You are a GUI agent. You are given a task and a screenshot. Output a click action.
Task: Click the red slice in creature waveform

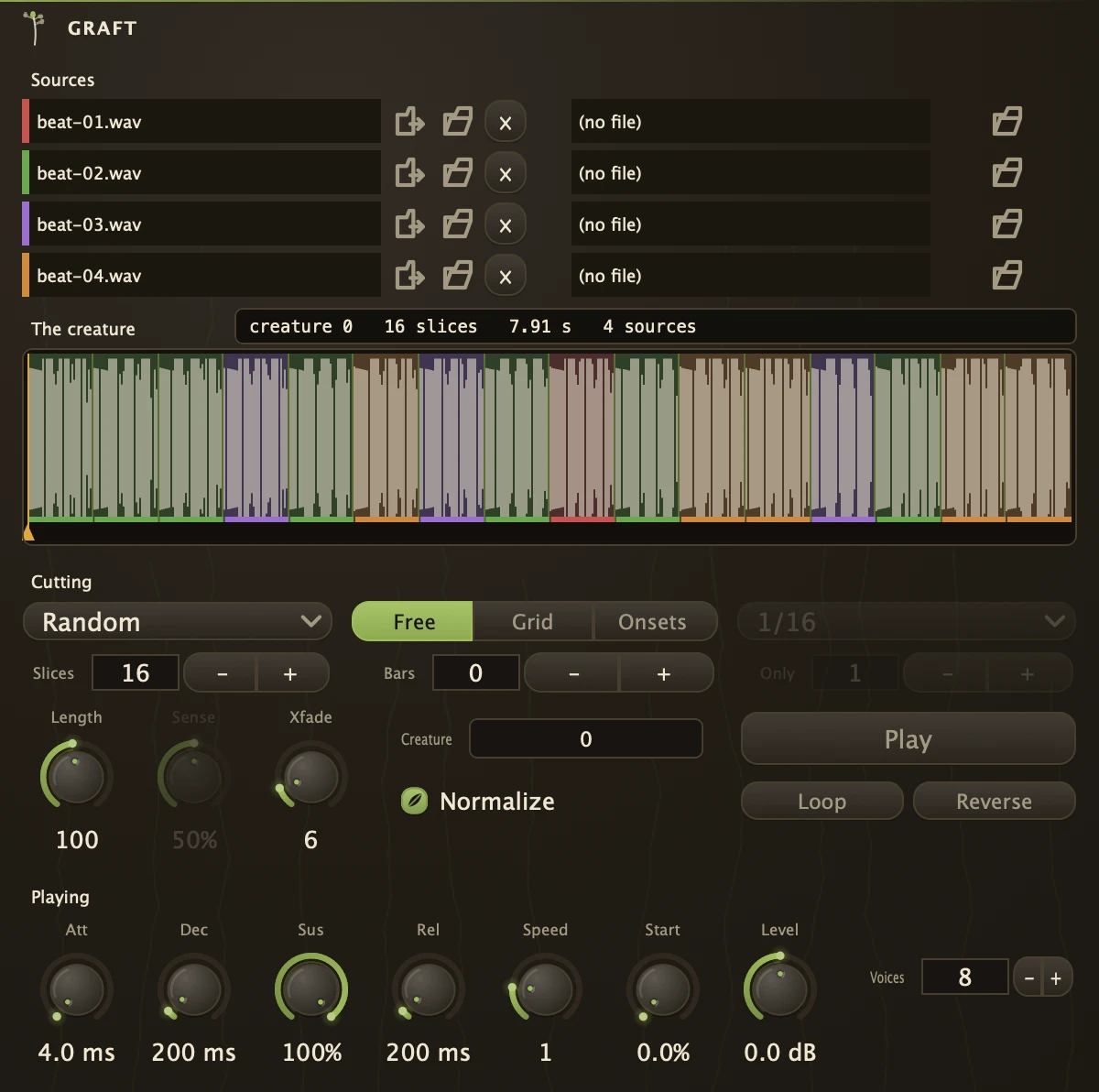(x=582, y=438)
